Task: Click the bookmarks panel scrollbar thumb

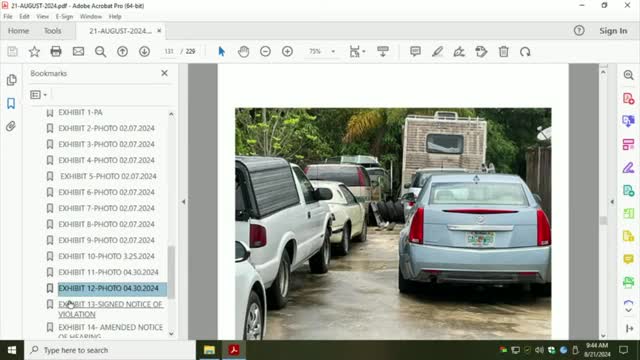Action: (x=171, y=272)
